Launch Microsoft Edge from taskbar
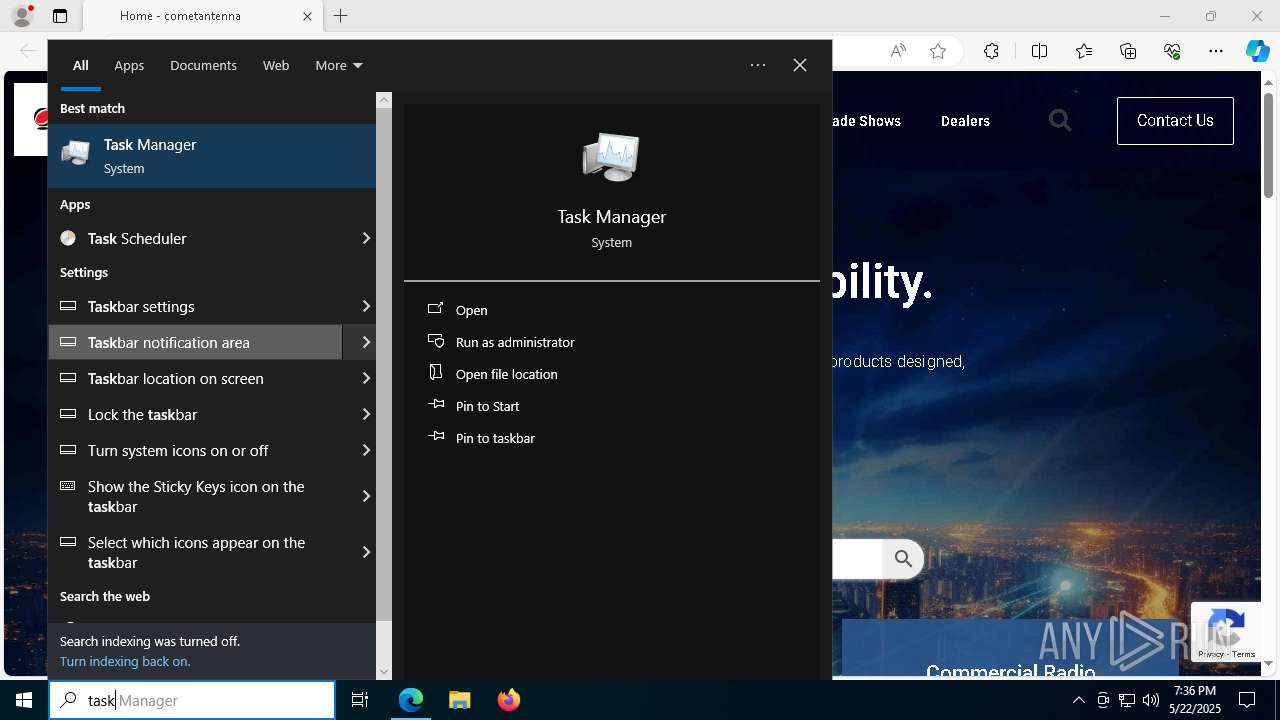The width and height of the screenshot is (1280, 720). pos(411,700)
